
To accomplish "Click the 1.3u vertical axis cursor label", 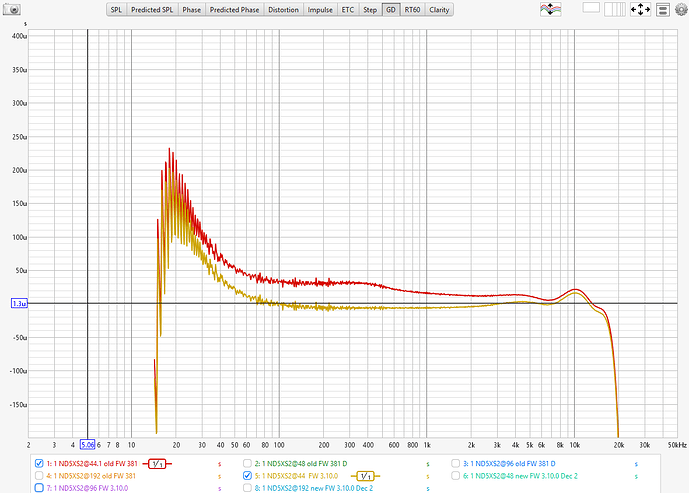I will 18,303.
